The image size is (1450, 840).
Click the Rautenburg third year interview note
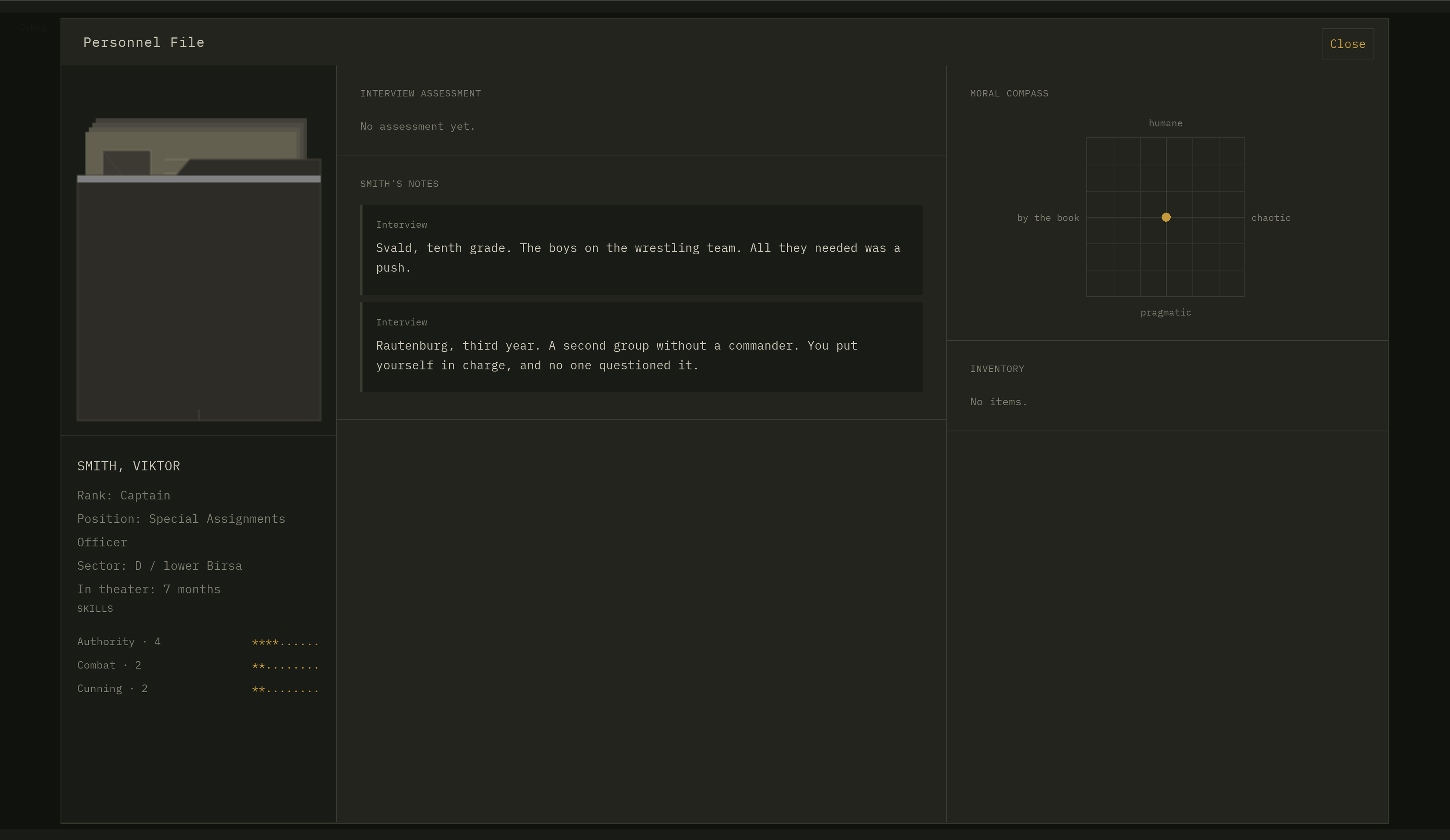(641, 348)
